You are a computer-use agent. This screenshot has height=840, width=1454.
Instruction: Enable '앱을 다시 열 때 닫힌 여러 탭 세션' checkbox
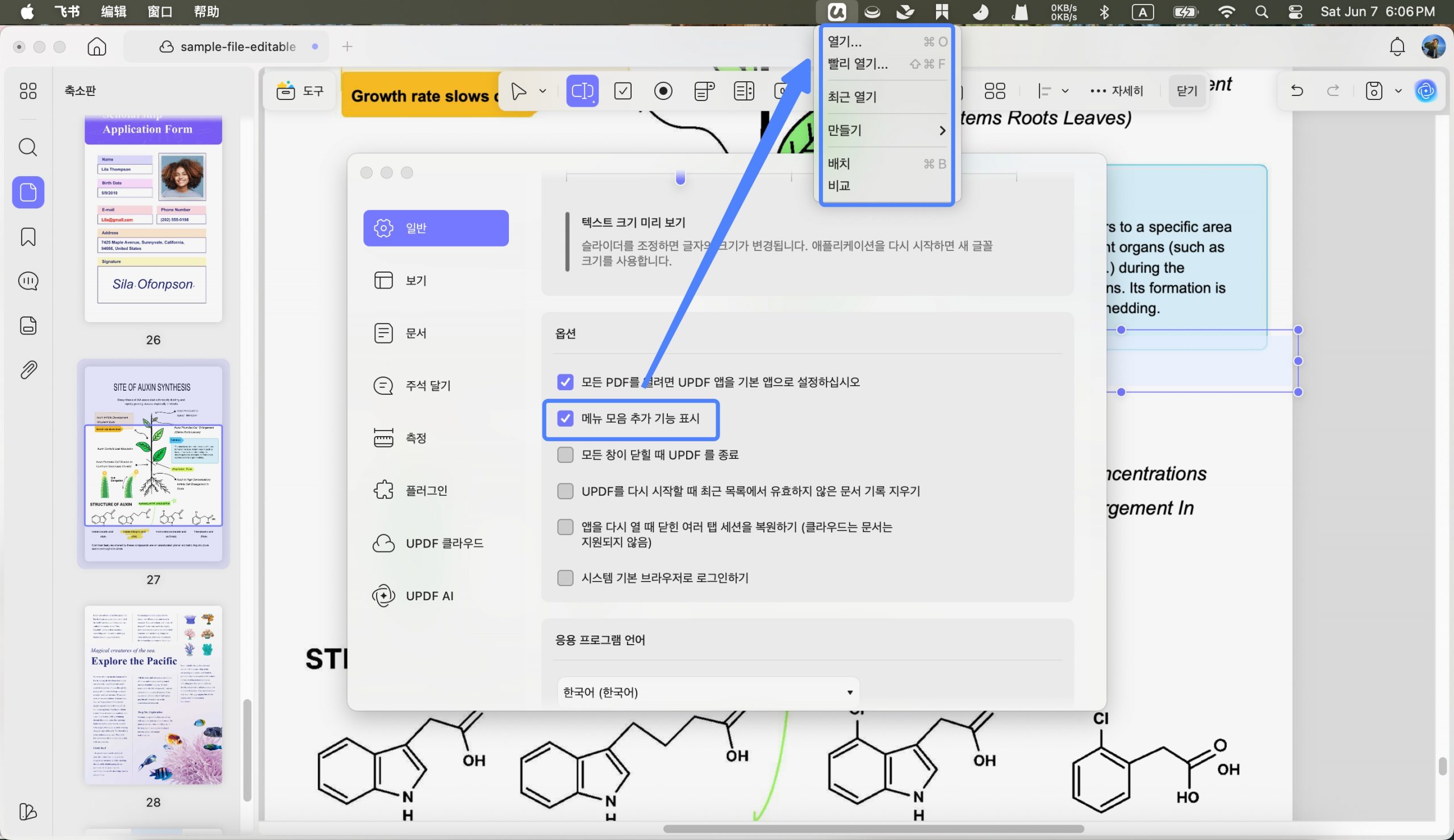coord(565,526)
